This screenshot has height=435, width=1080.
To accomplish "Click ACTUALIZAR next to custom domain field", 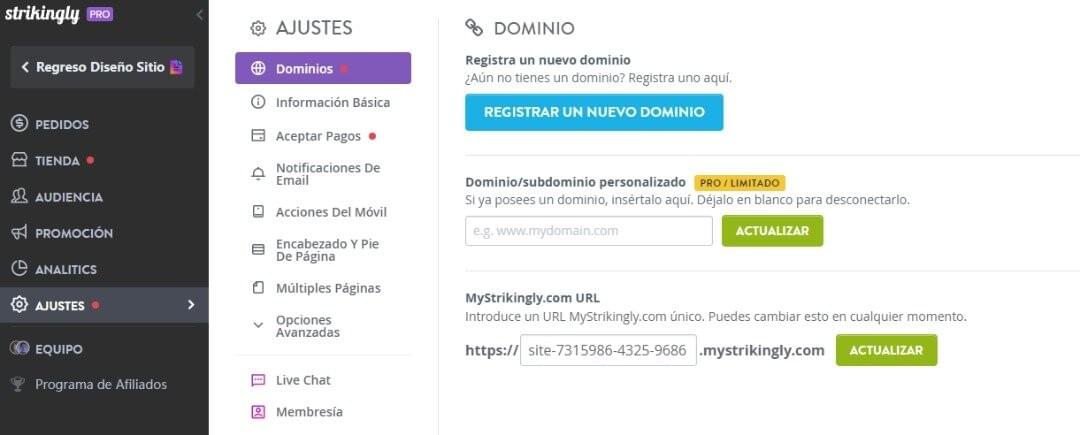I will pyautogui.click(x=772, y=231).
